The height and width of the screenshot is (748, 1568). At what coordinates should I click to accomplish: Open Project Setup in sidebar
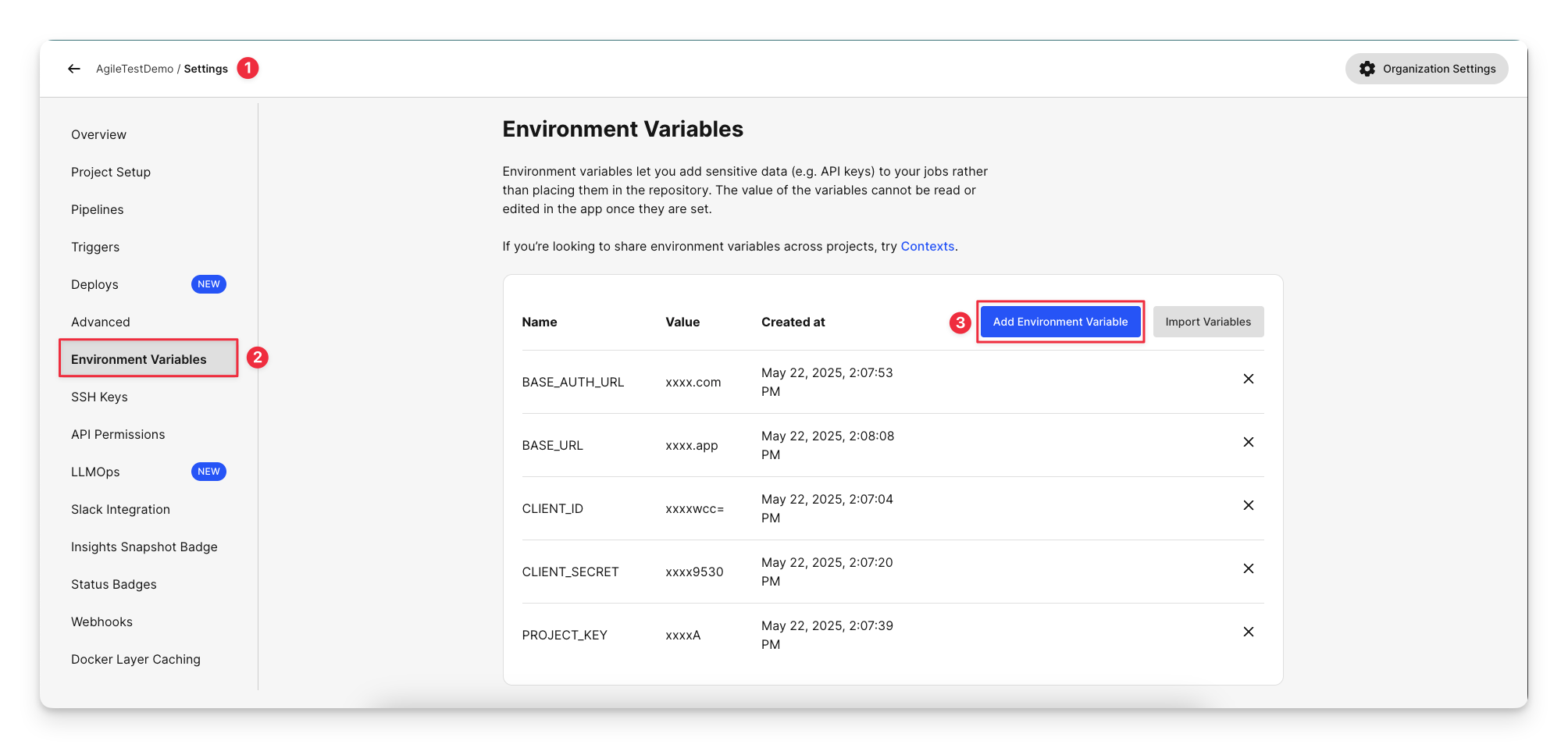(111, 172)
